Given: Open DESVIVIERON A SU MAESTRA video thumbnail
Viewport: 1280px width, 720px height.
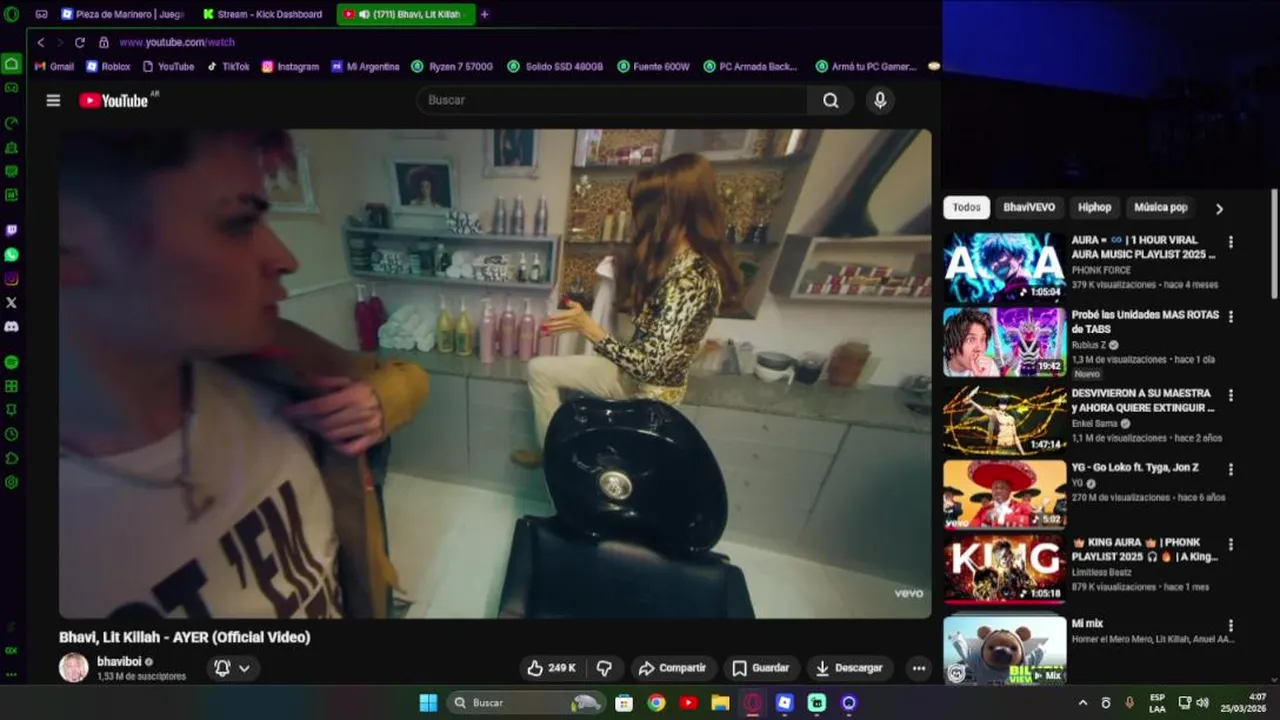Looking at the screenshot, I should 1004,420.
